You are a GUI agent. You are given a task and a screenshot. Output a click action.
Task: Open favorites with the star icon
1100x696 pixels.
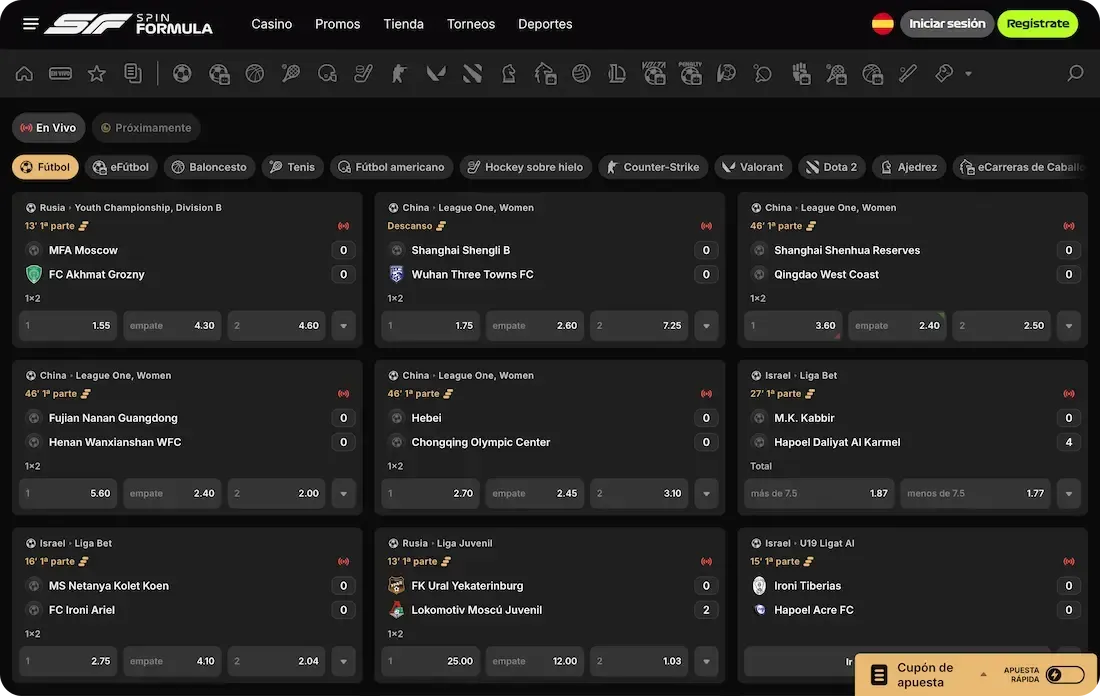[97, 73]
